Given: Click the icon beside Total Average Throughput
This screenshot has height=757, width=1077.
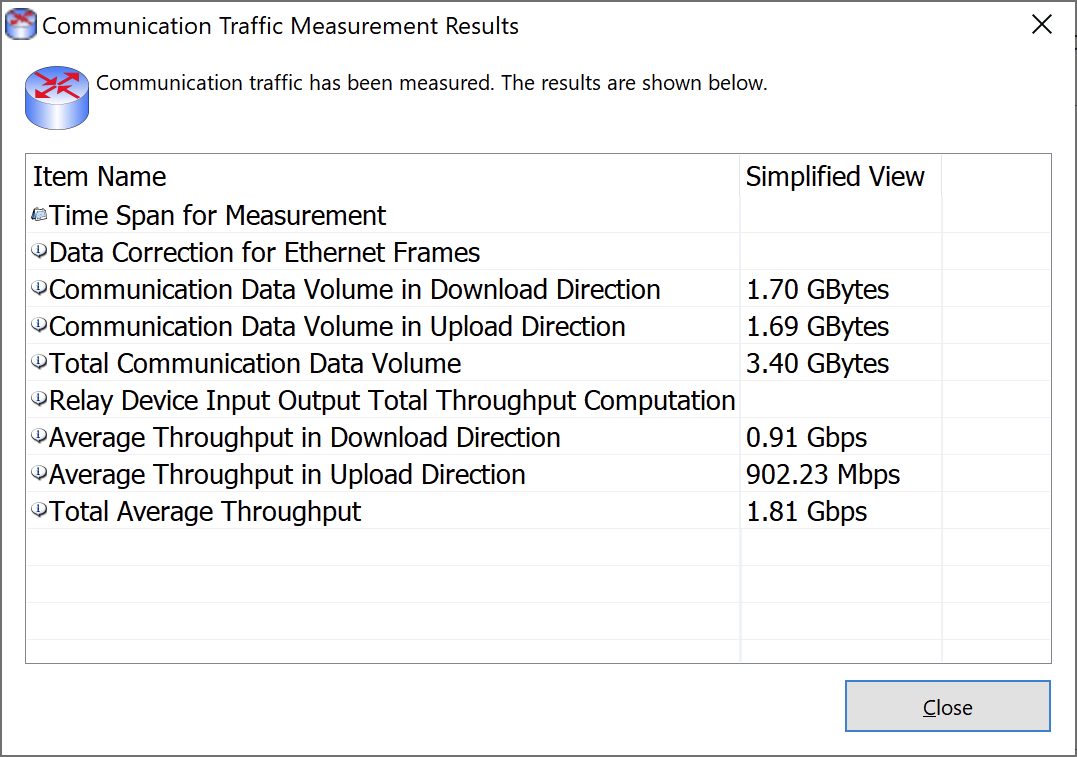Looking at the screenshot, I should point(39,511).
